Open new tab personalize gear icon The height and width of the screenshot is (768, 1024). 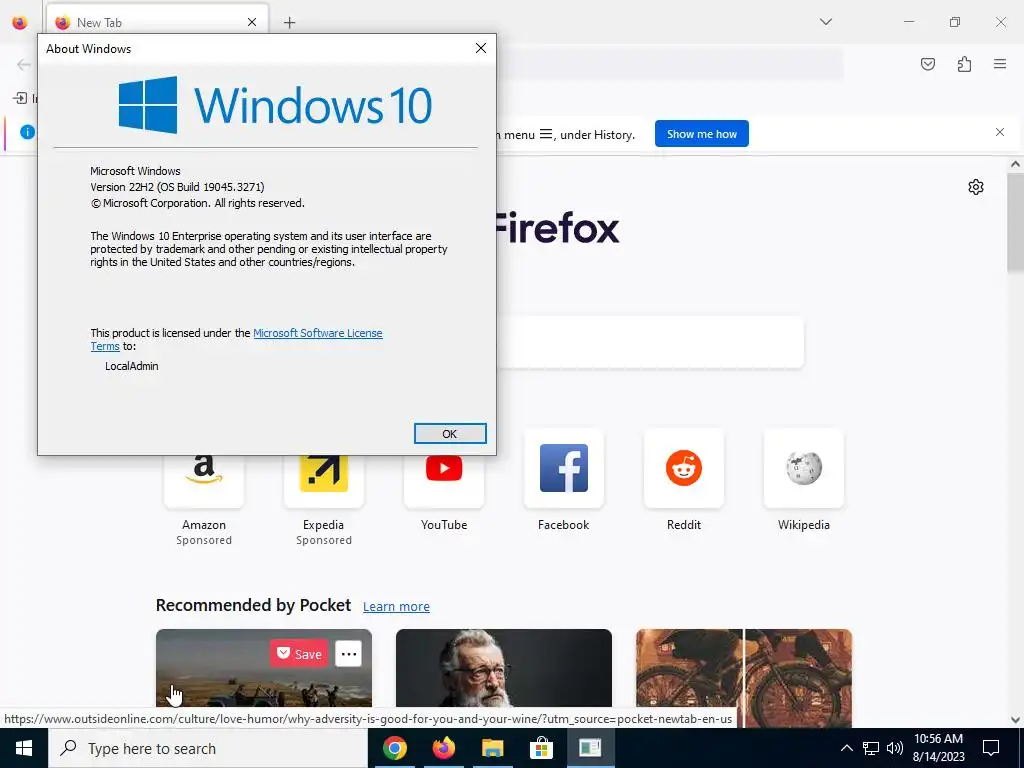coord(976,187)
